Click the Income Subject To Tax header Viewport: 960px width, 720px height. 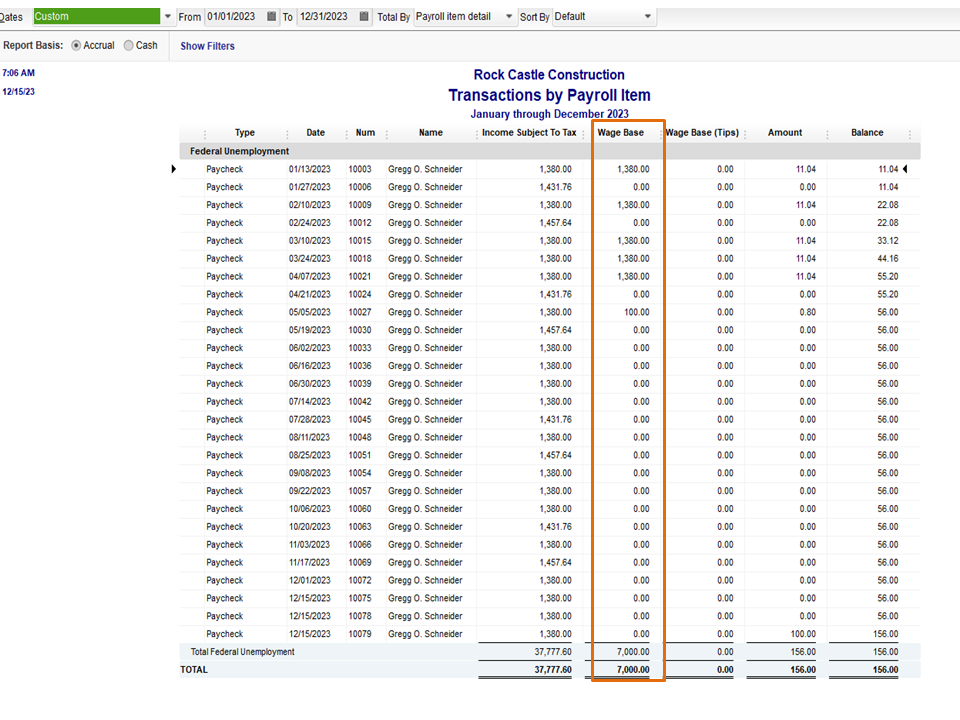(x=529, y=133)
